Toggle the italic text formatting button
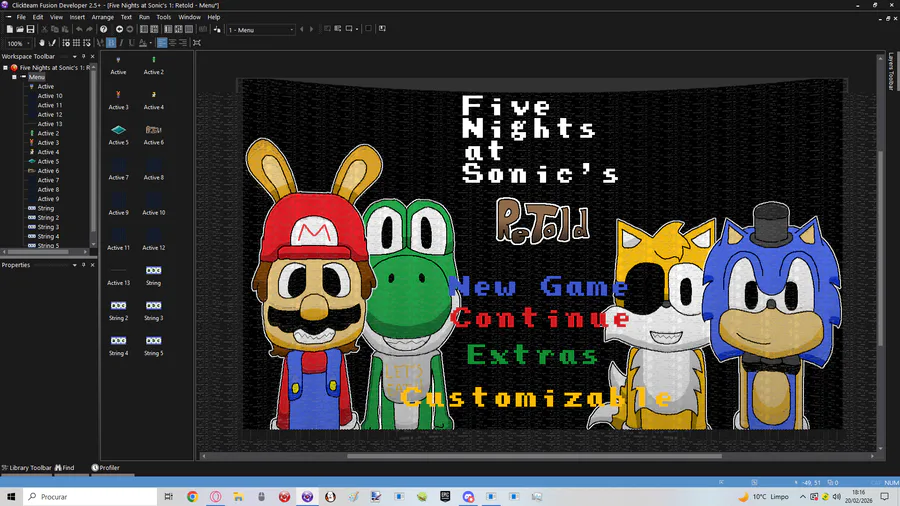Image resolution: width=900 pixels, height=506 pixels. 121,43
